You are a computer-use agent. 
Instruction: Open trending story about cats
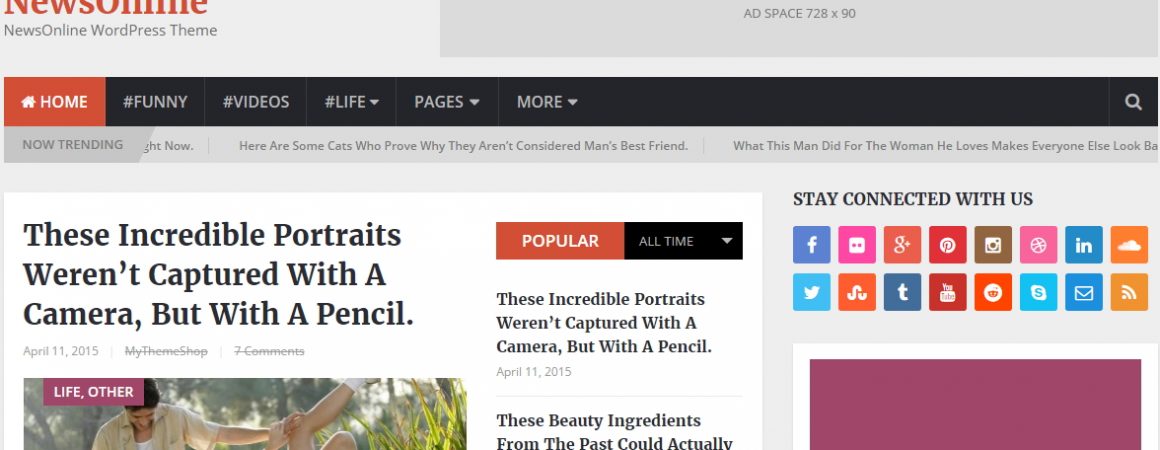tap(463, 146)
